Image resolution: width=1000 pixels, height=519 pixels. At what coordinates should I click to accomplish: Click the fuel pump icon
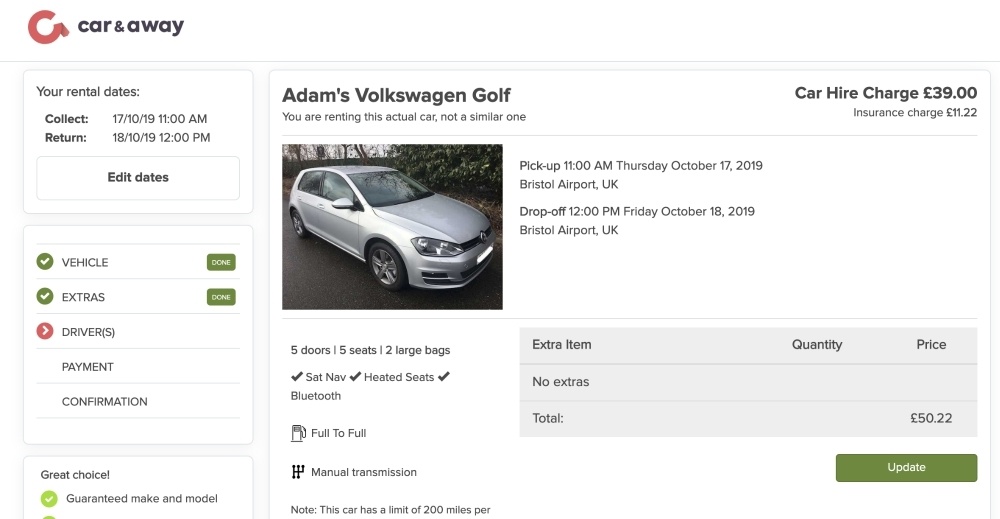coord(298,433)
